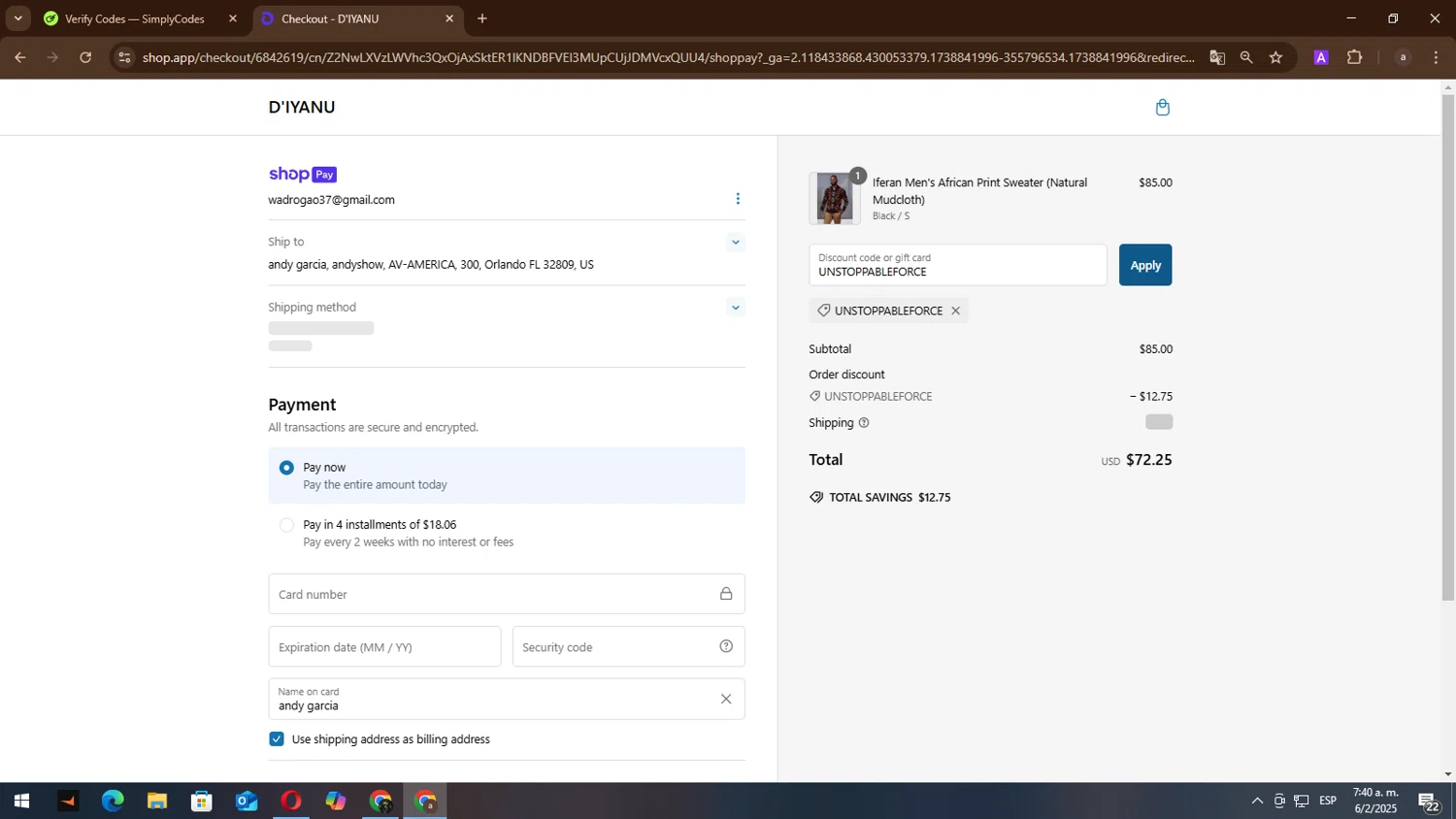The height and width of the screenshot is (819, 1456).
Task: Click the Expiration date field
Action: pos(384,646)
